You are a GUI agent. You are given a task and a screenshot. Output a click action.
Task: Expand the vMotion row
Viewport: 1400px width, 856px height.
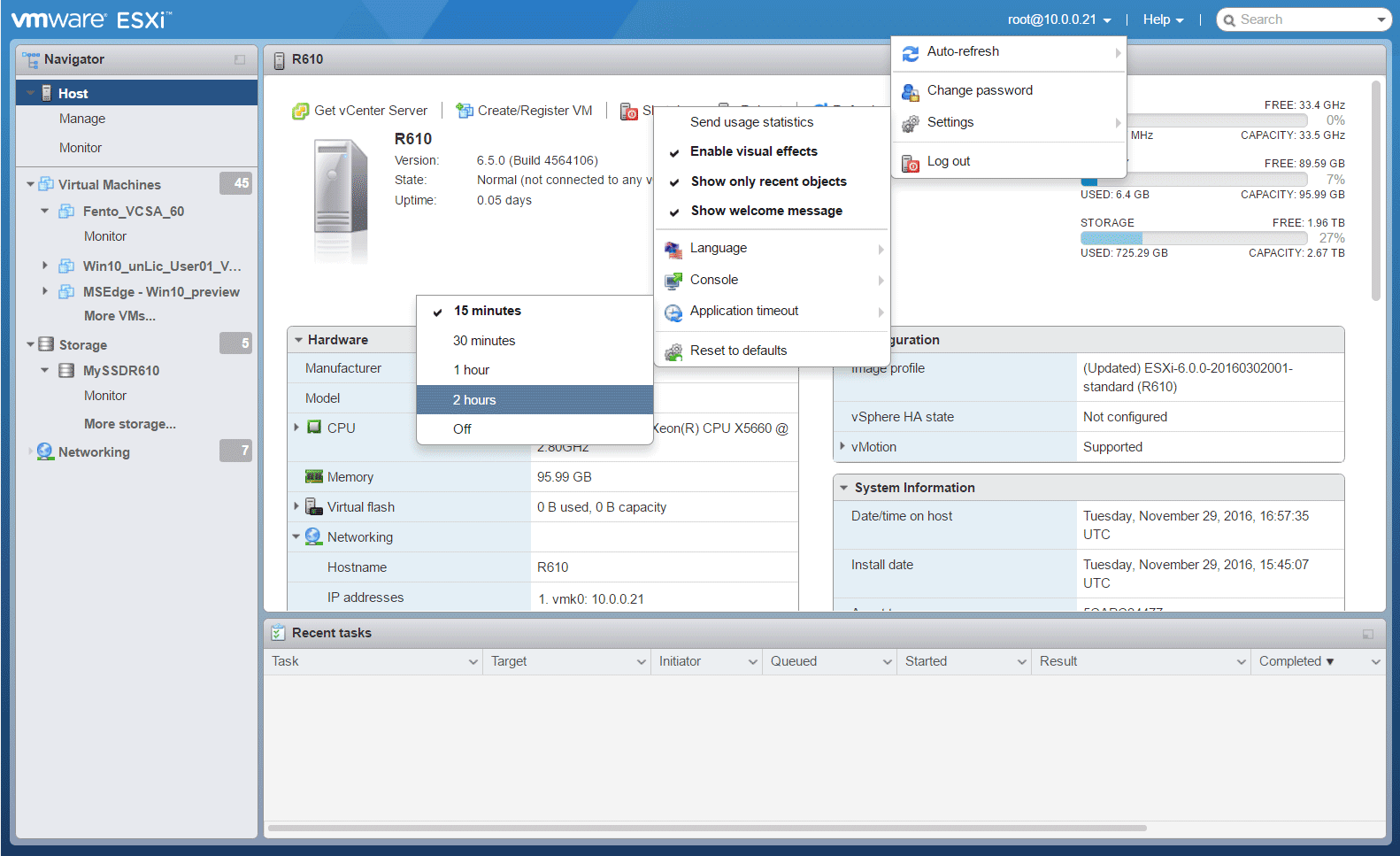(842, 446)
